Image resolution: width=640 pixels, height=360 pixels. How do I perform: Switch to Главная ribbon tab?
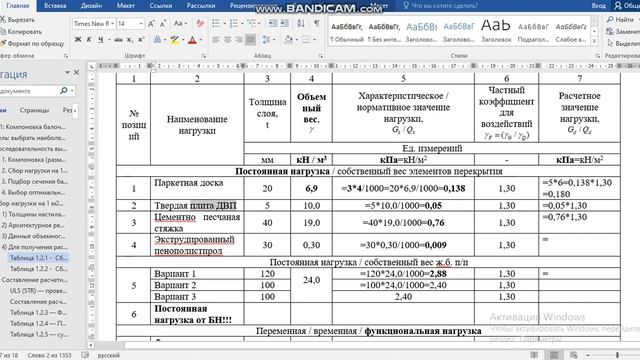click(x=18, y=6)
